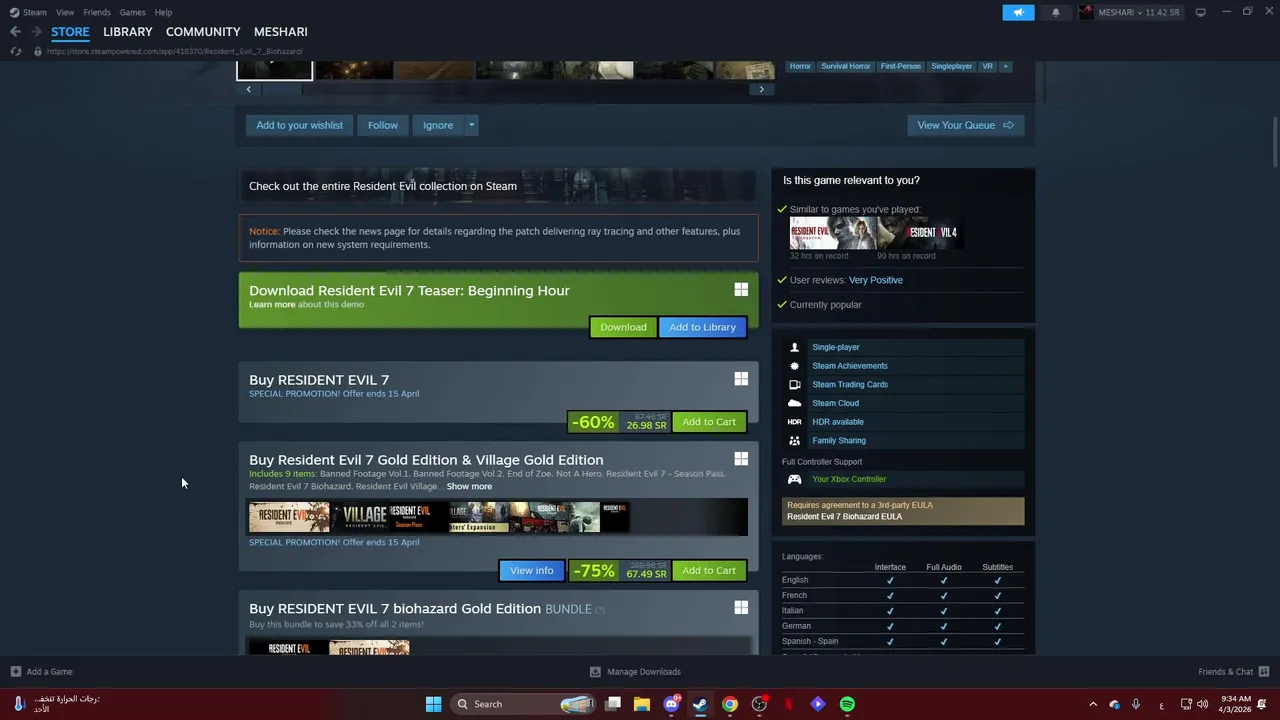
Task: Open Spotify from the taskbar
Action: coord(847,704)
